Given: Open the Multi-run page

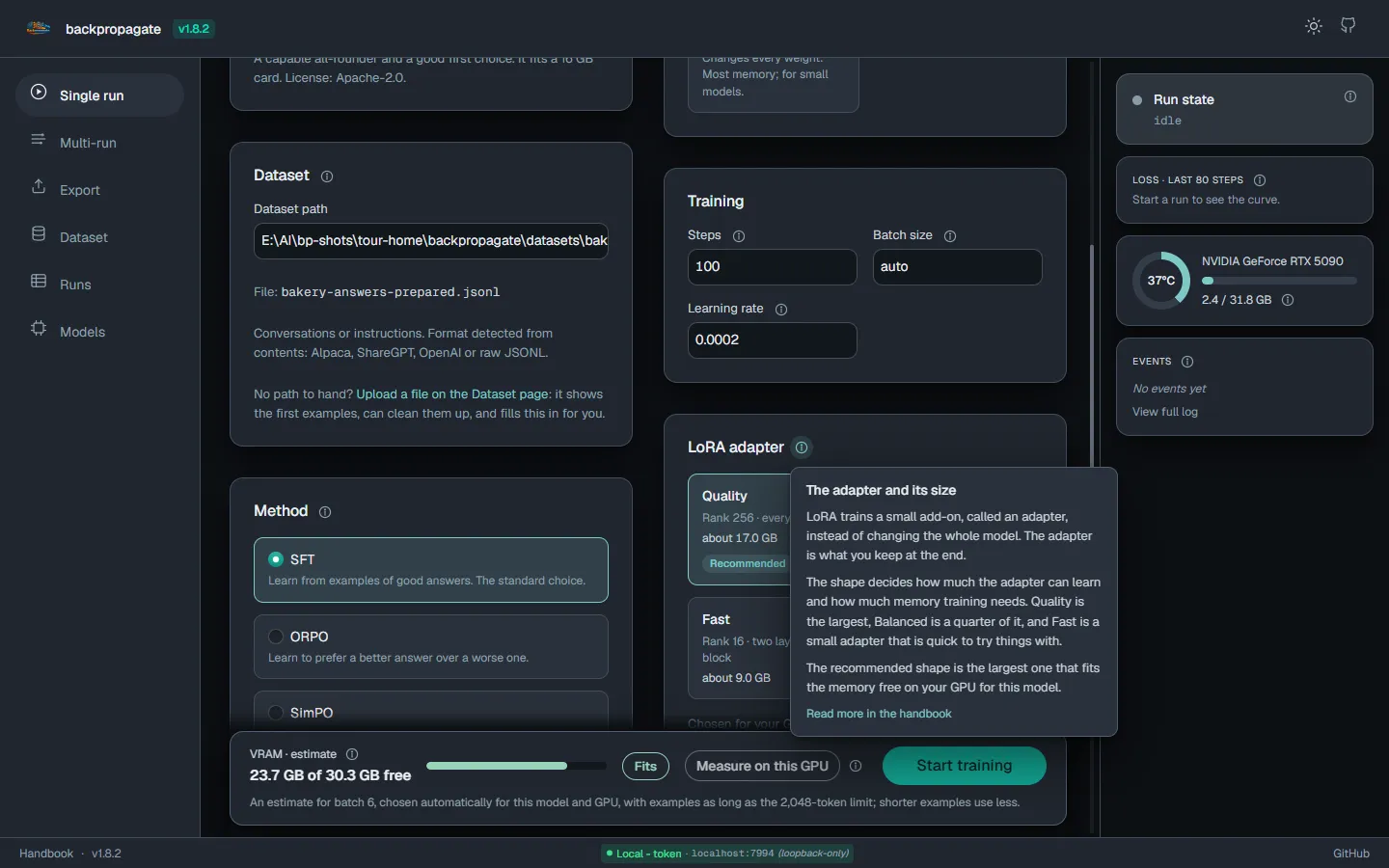Looking at the screenshot, I should coord(99,143).
